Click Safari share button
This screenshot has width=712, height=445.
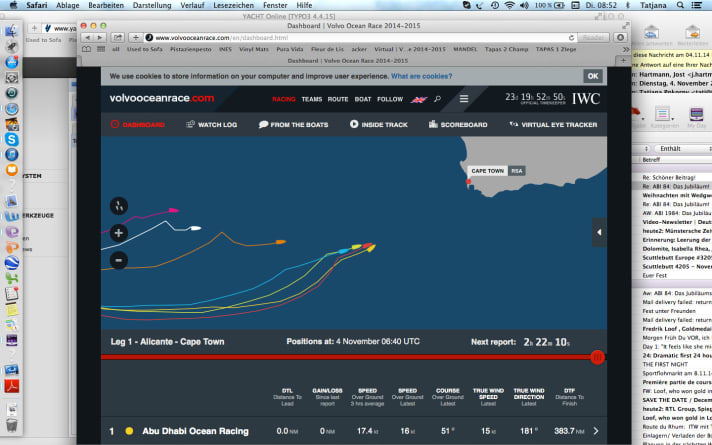point(118,38)
